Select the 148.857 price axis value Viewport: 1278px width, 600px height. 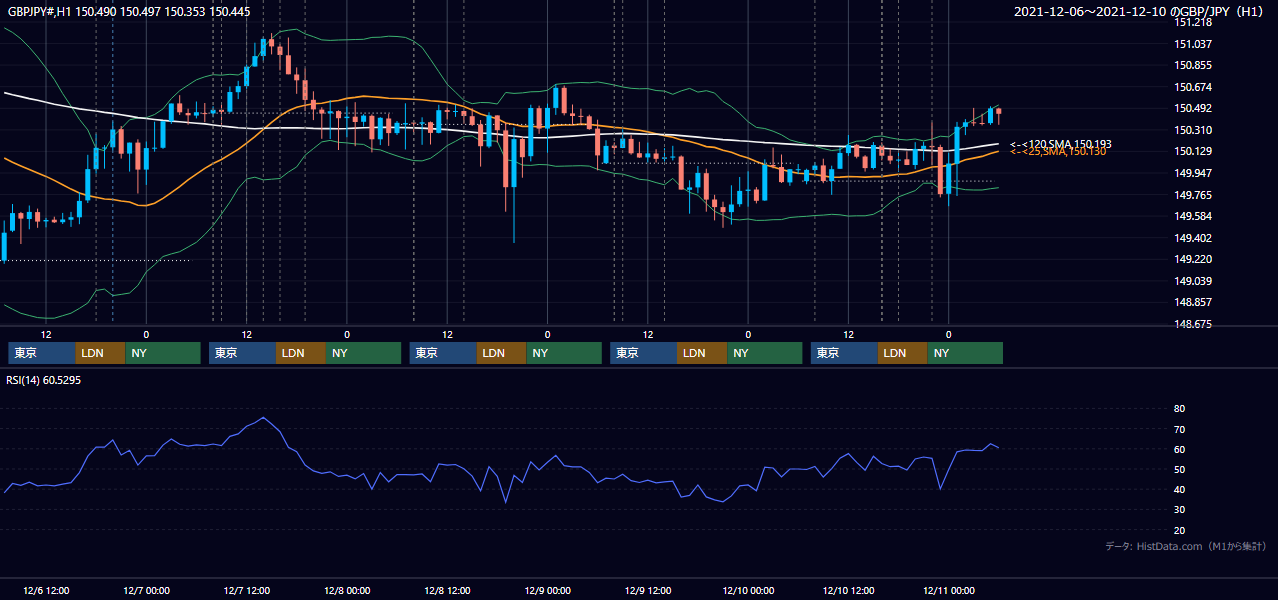(1193, 302)
